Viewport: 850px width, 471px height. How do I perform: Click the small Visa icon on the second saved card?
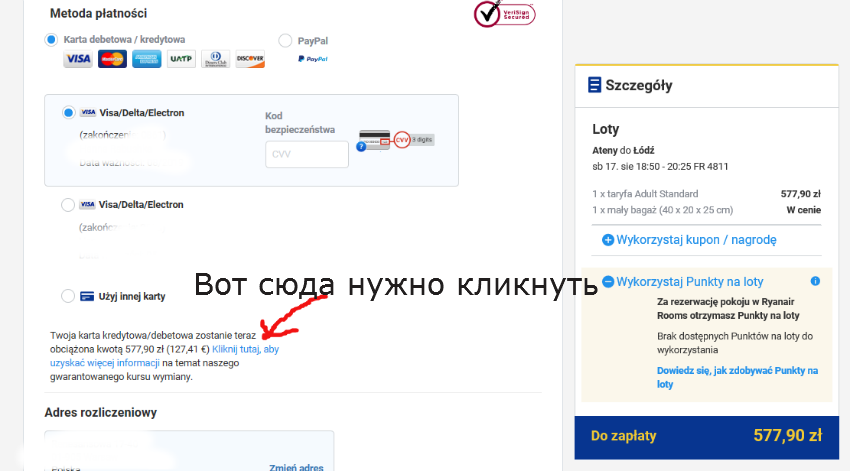(87, 205)
